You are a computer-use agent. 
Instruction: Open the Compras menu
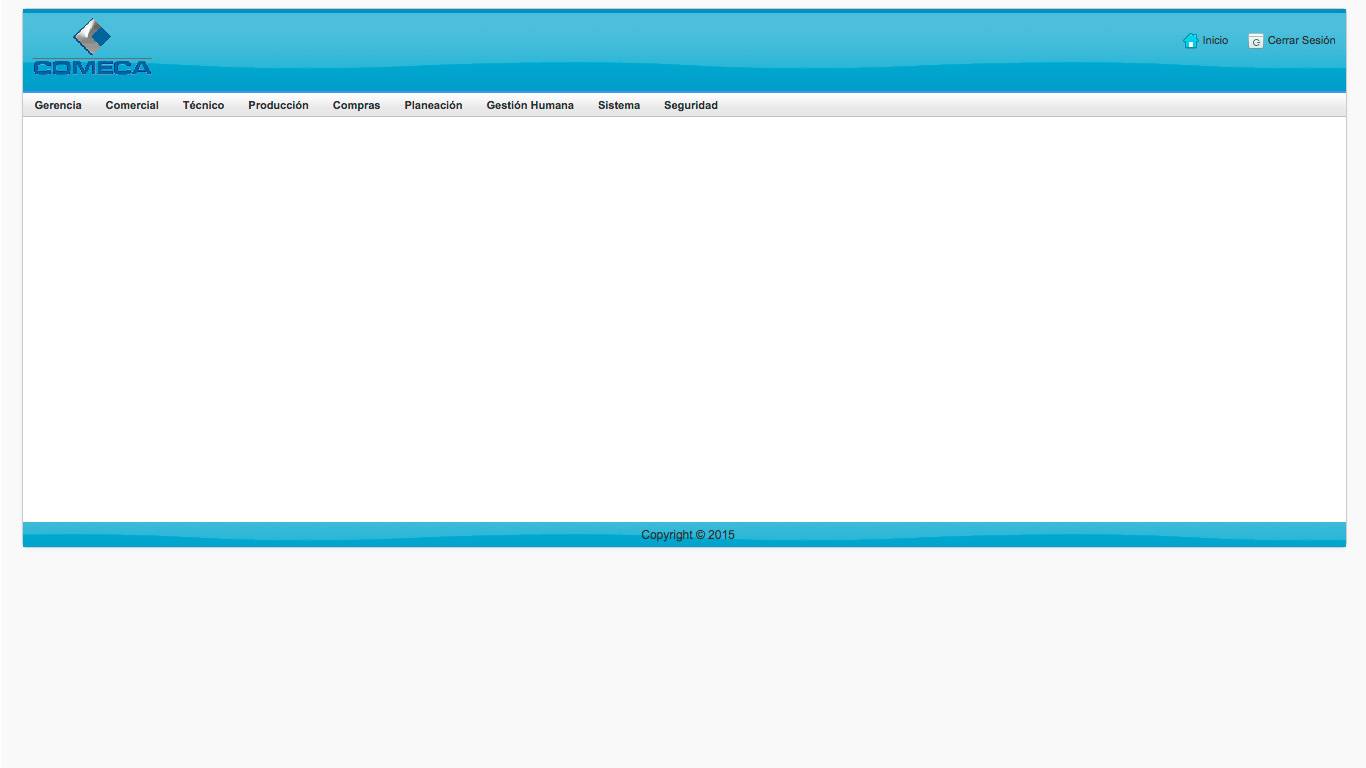tap(356, 105)
